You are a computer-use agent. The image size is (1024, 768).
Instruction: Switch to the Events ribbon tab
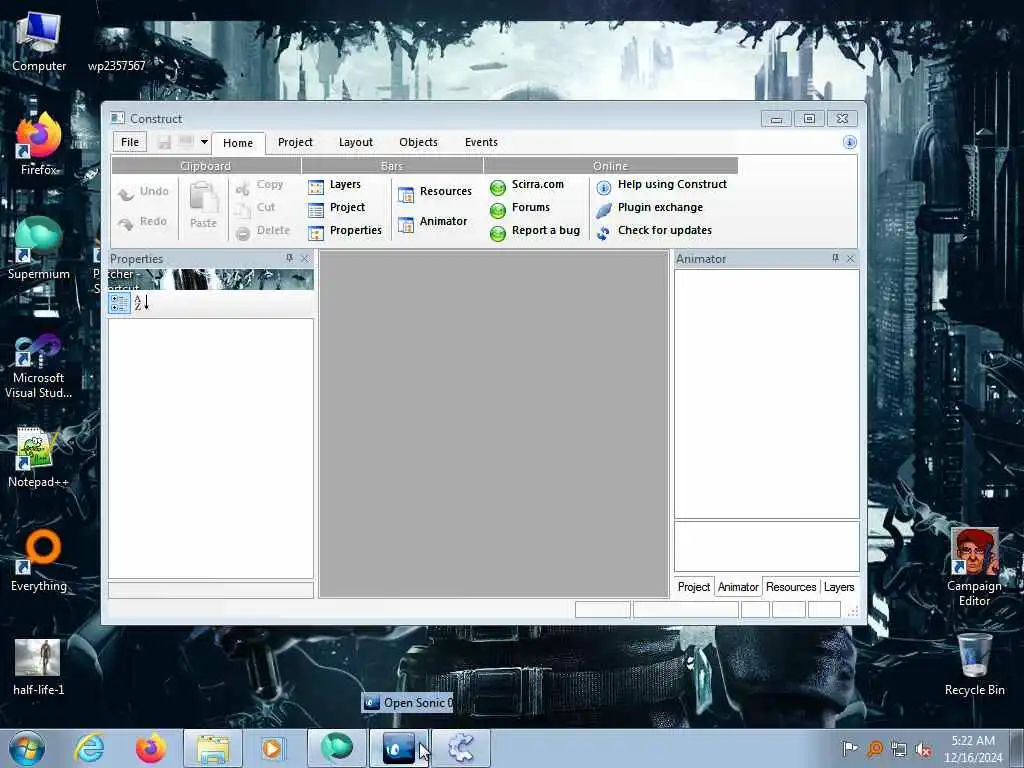(x=481, y=142)
